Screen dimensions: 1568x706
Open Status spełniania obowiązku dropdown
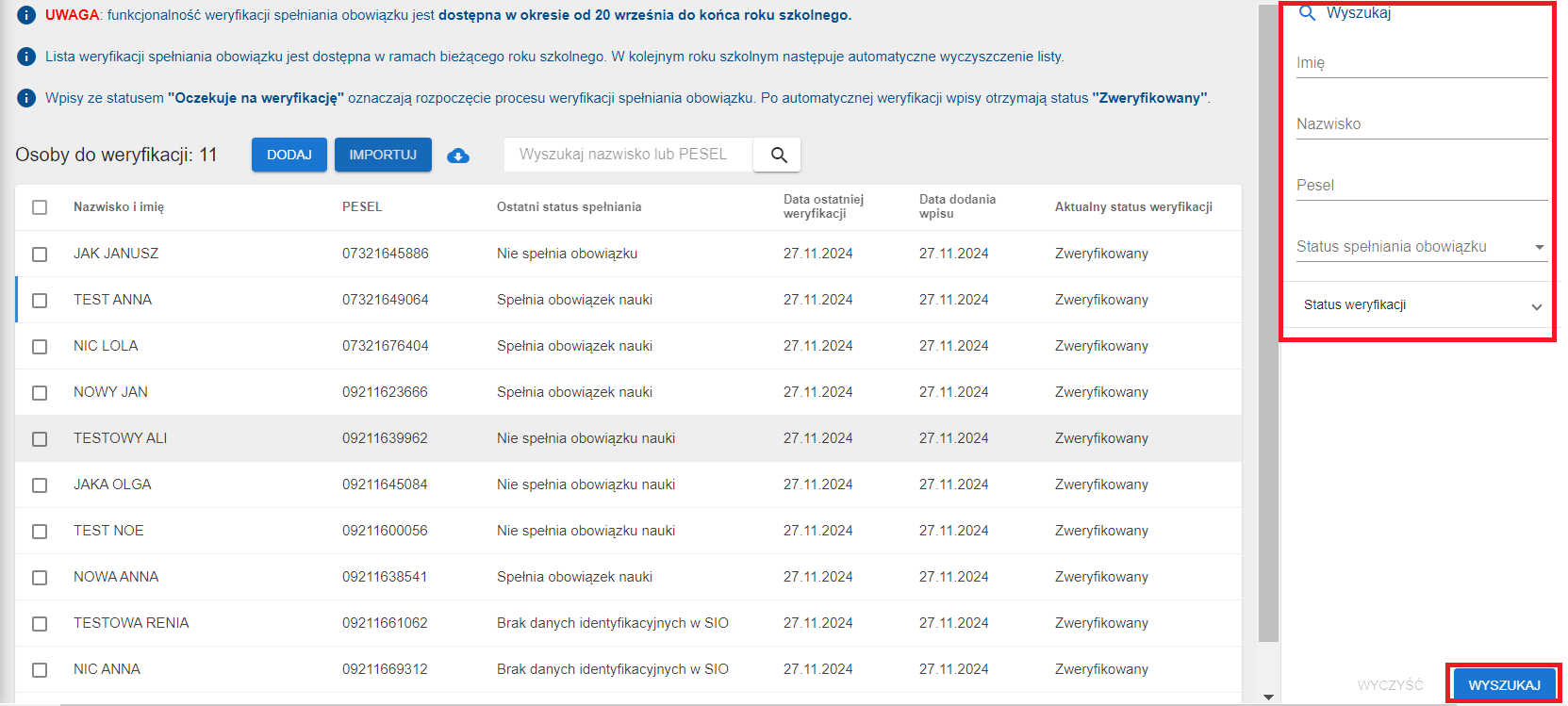1420,247
